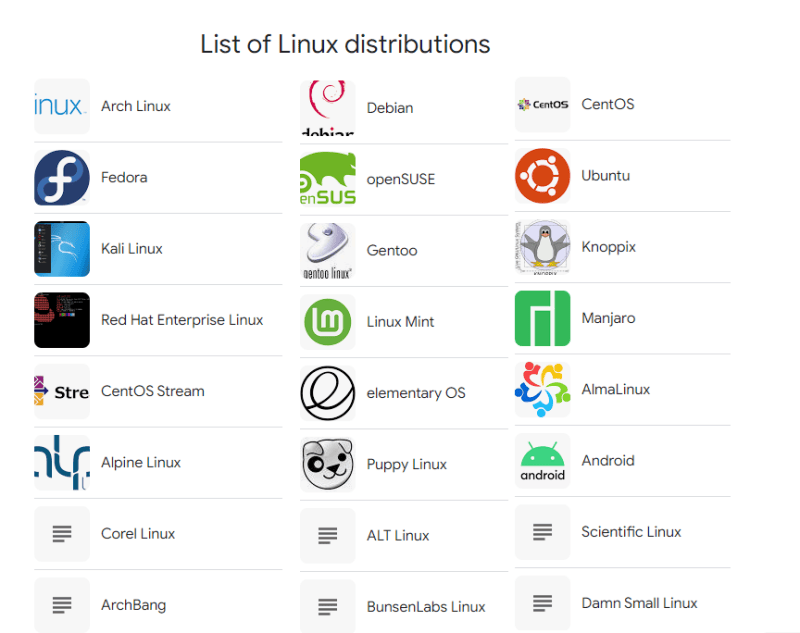Select the Ubuntu text label
Viewport: 800px width, 633px height.
[x=606, y=175]
